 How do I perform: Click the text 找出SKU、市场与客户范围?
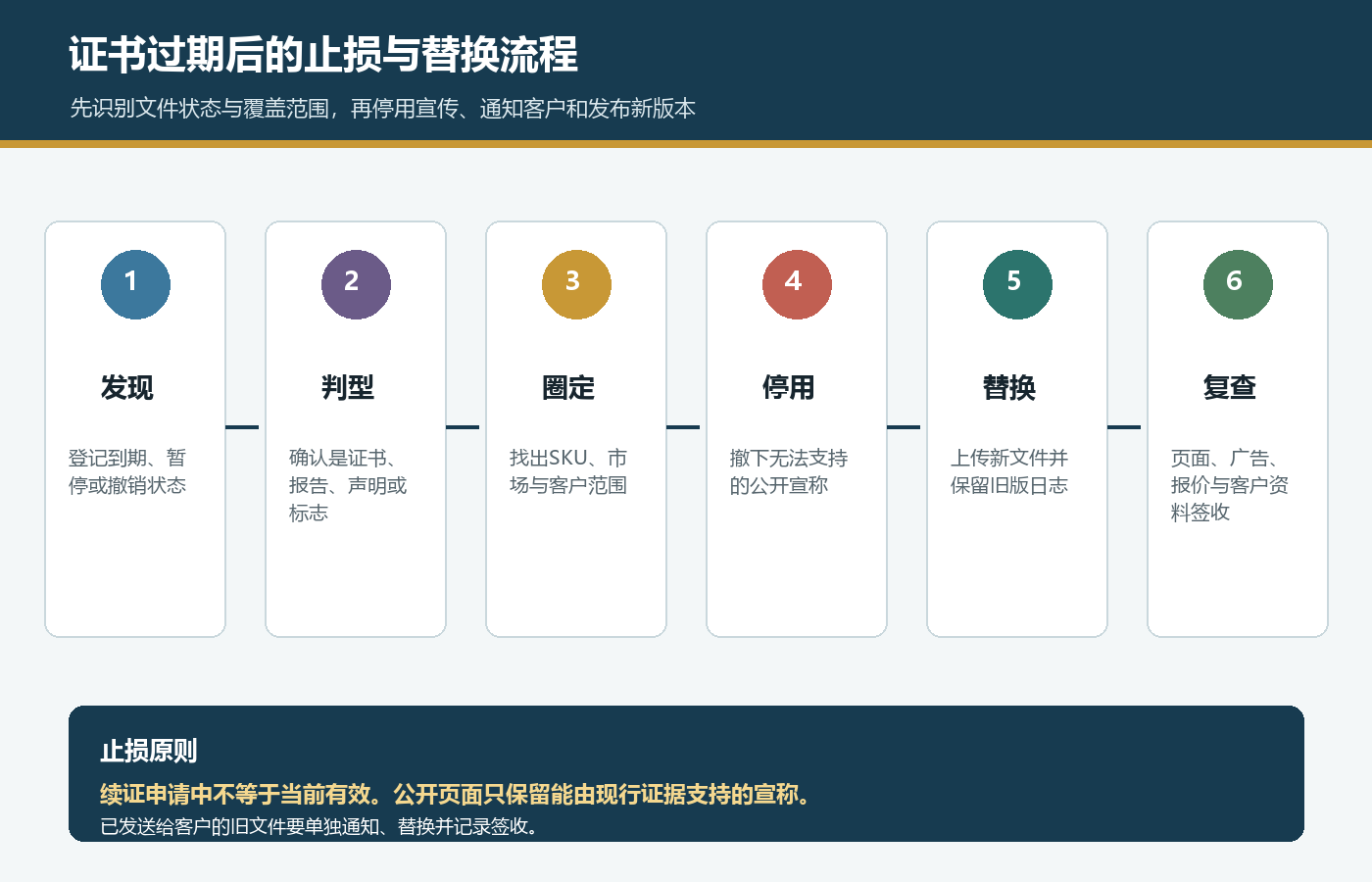coord(568,471)
